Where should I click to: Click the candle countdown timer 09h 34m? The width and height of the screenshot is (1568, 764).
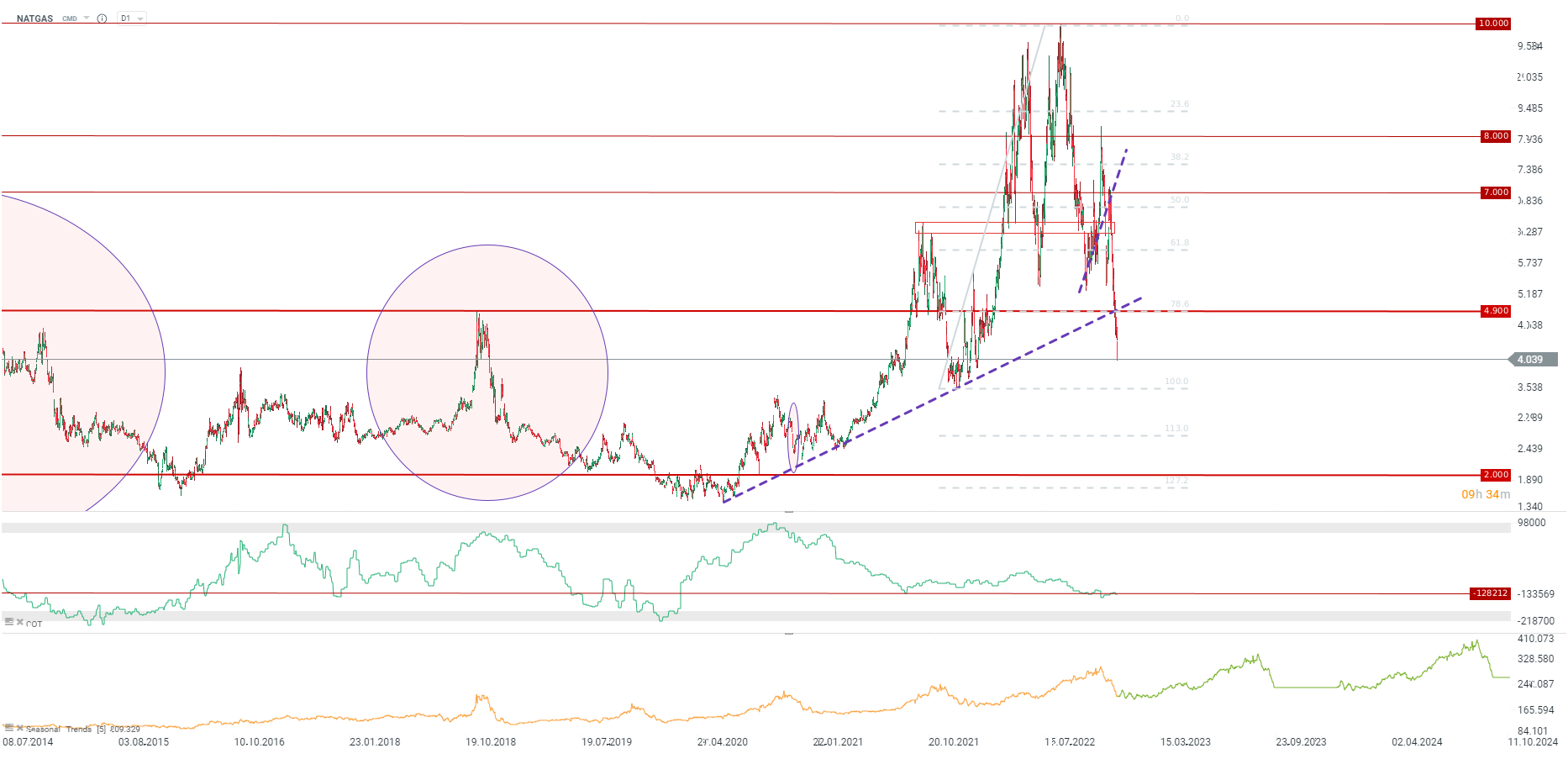(1486, 494)
